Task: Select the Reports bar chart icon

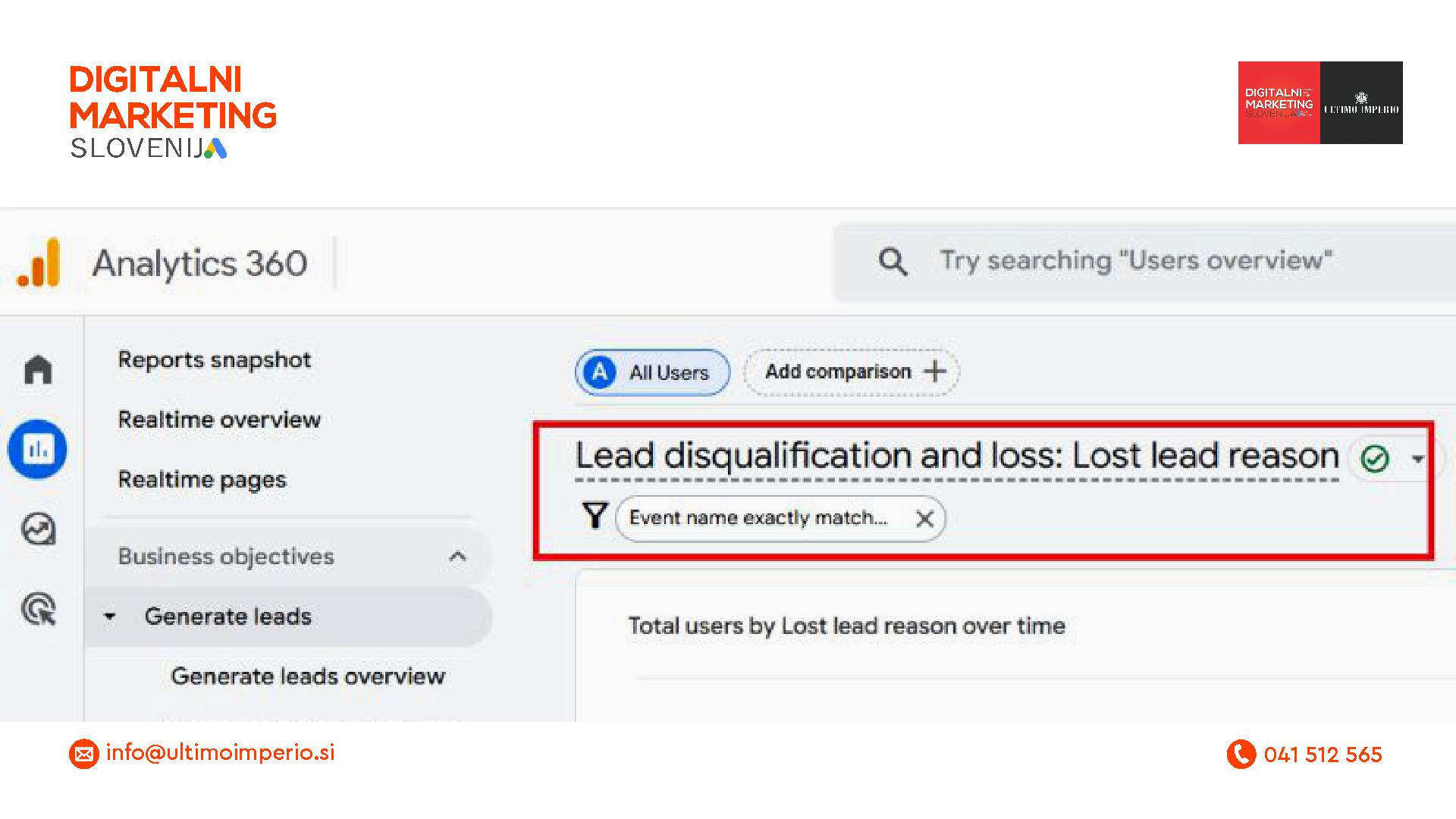Action: click(37, 450)
